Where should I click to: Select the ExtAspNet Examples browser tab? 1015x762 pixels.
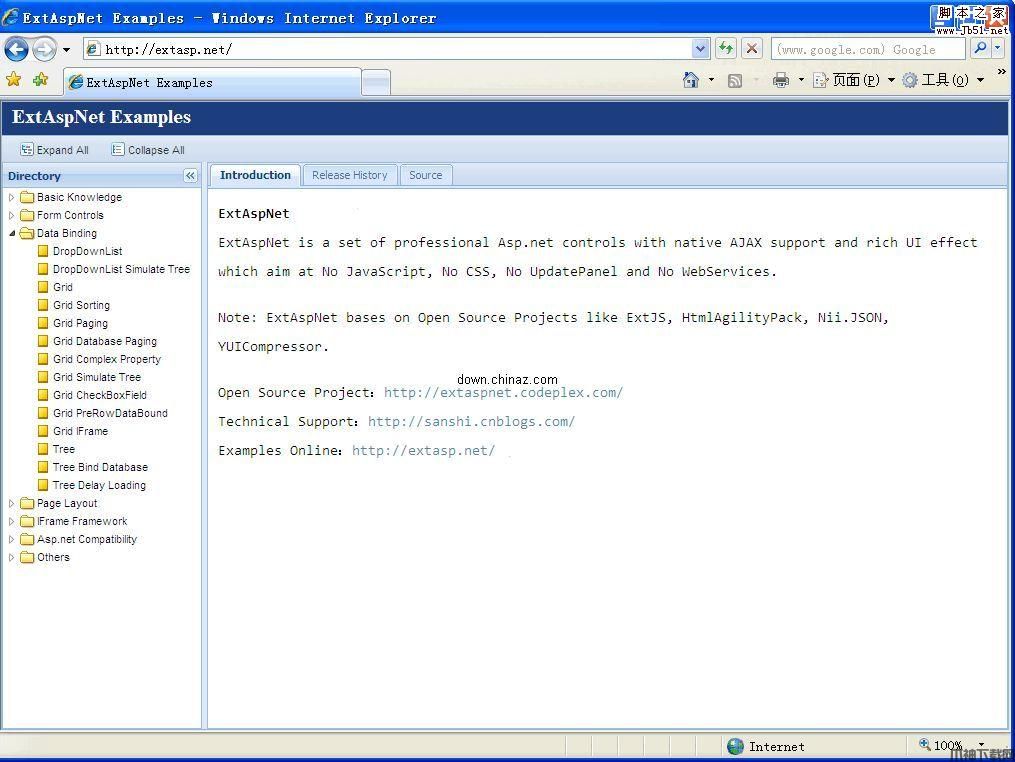coord(212,82)
